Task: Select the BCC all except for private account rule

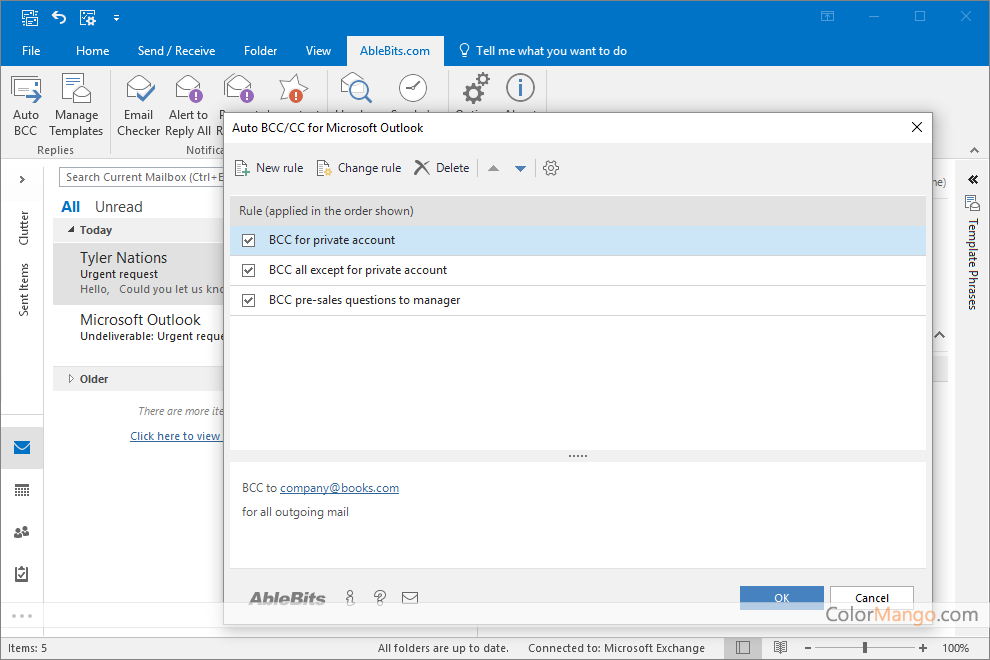Action: (578, 270)
